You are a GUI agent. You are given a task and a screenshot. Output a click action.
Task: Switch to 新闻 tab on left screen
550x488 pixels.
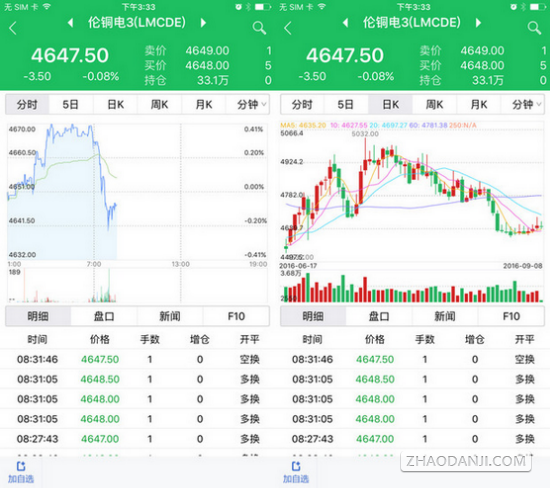click(x=170, y=316)
